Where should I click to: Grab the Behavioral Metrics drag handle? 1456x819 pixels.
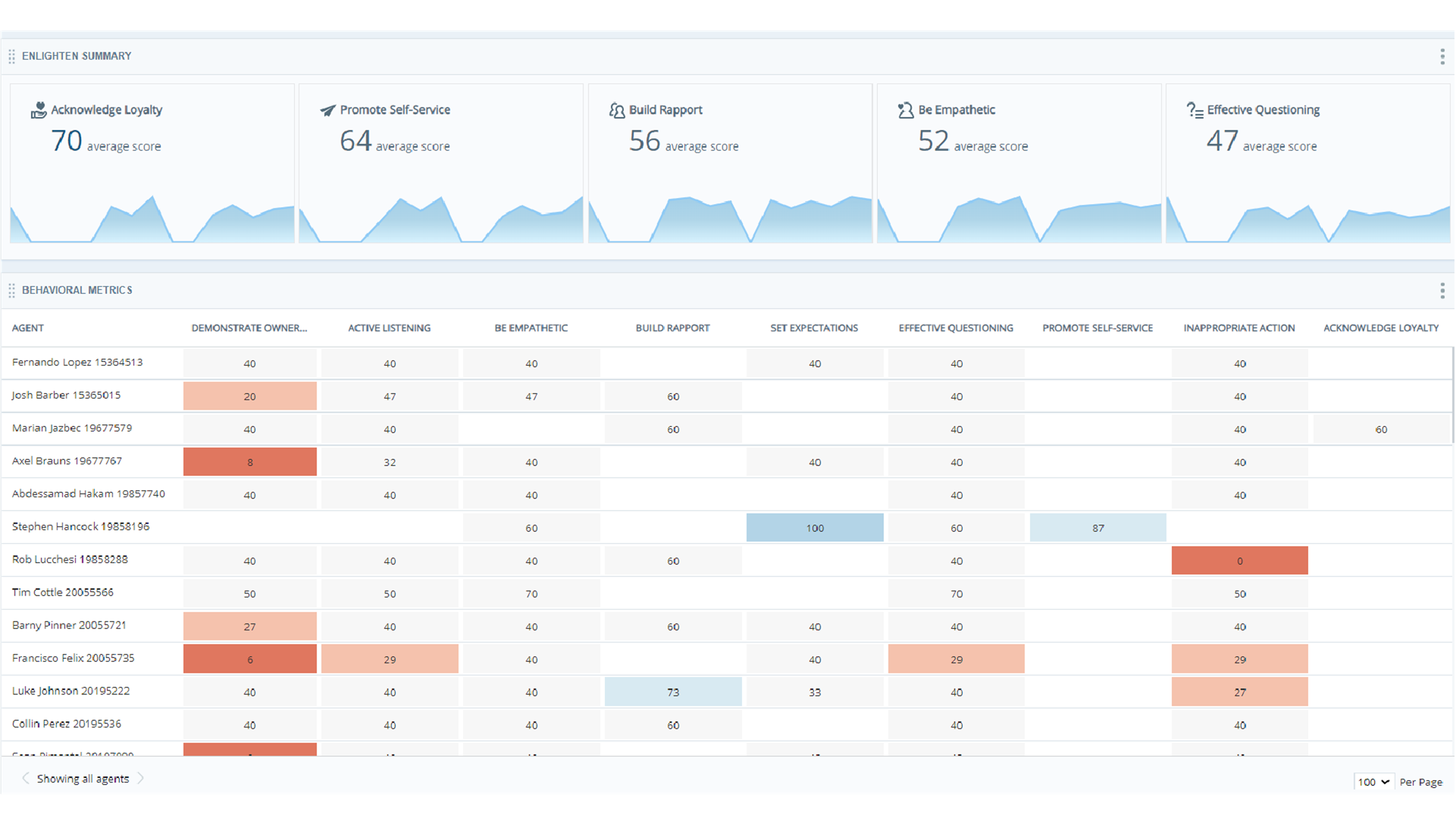pos(12,290)
